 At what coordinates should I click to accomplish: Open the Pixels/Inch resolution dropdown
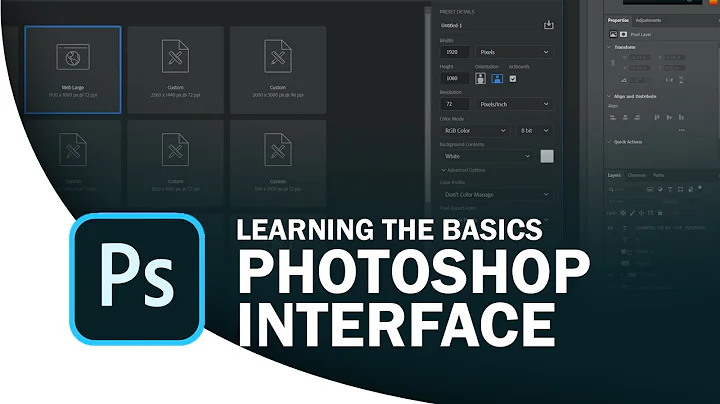pyautogui.click(x=514, y=104)
